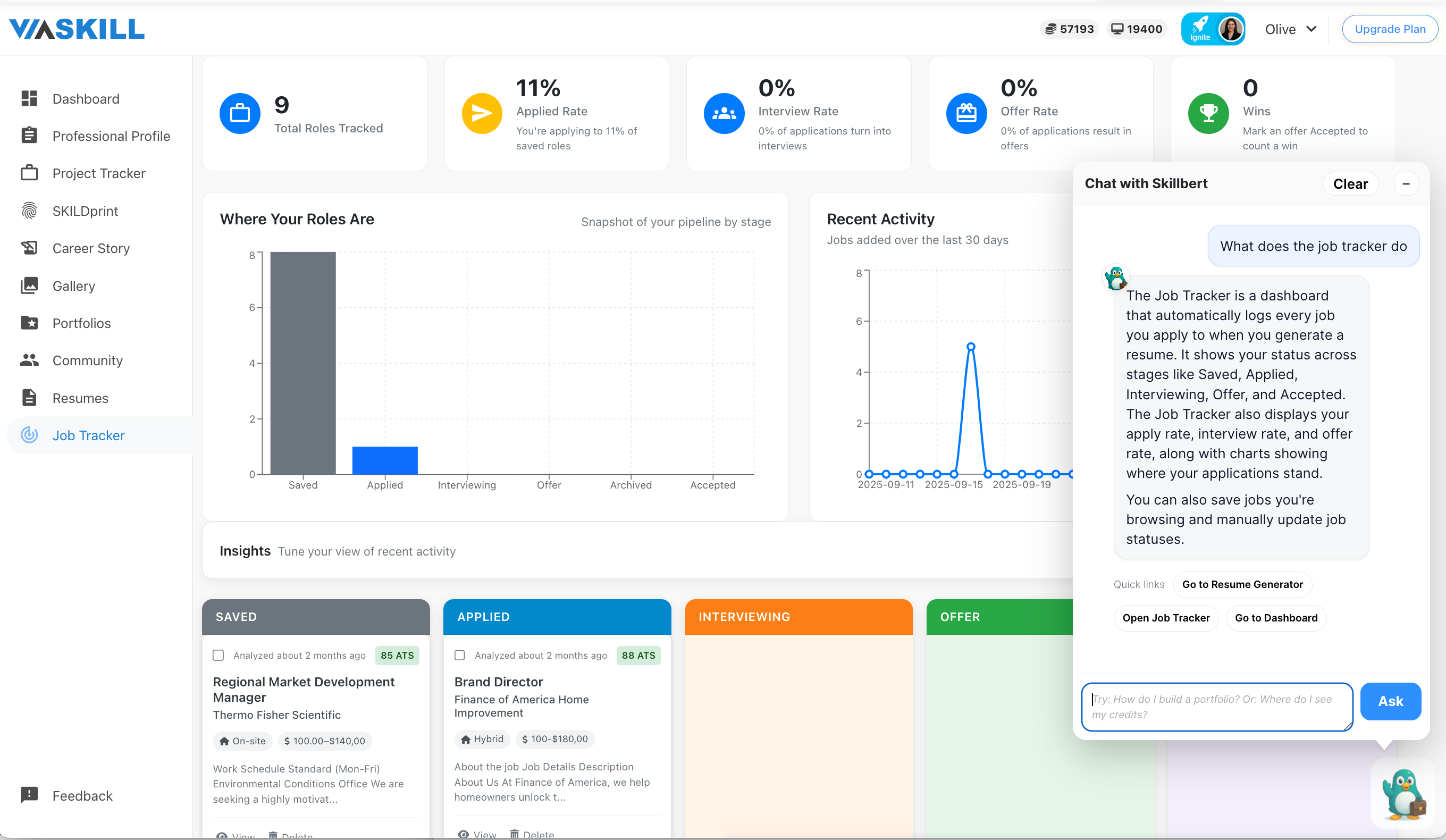Open the Career Story page
This screenshot has width=1446, height=840.
[x=90, y=248]
